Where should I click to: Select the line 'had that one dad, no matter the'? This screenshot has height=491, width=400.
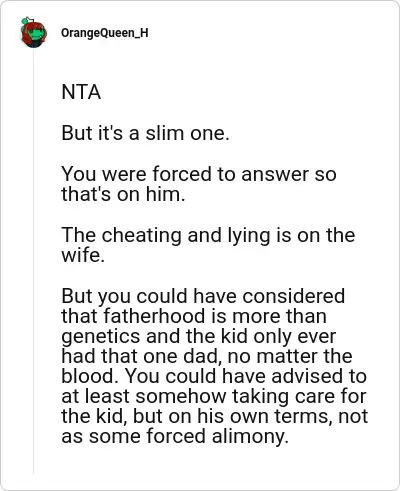[207, 356]
